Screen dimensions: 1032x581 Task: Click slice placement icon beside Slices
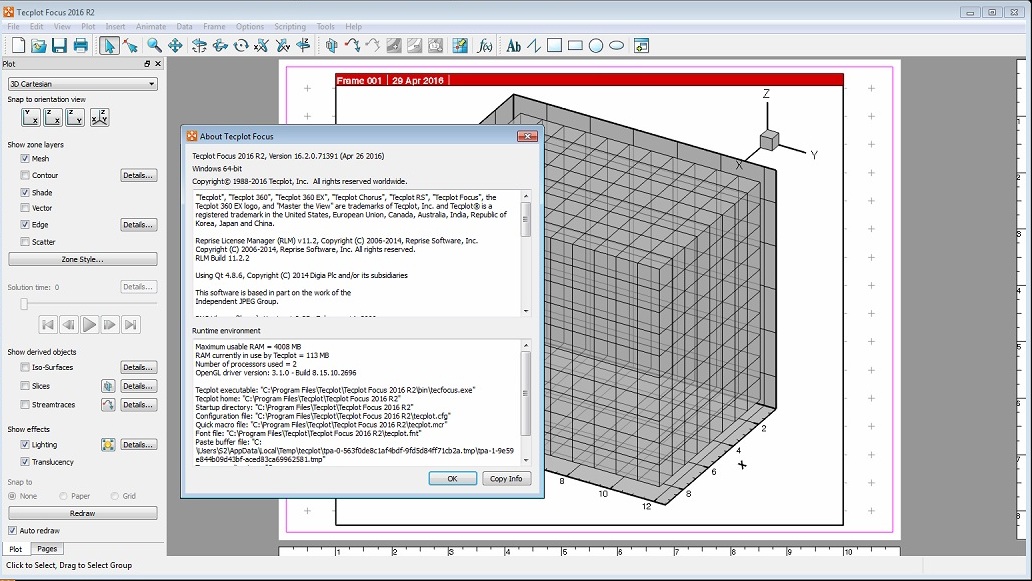[108, 386]
